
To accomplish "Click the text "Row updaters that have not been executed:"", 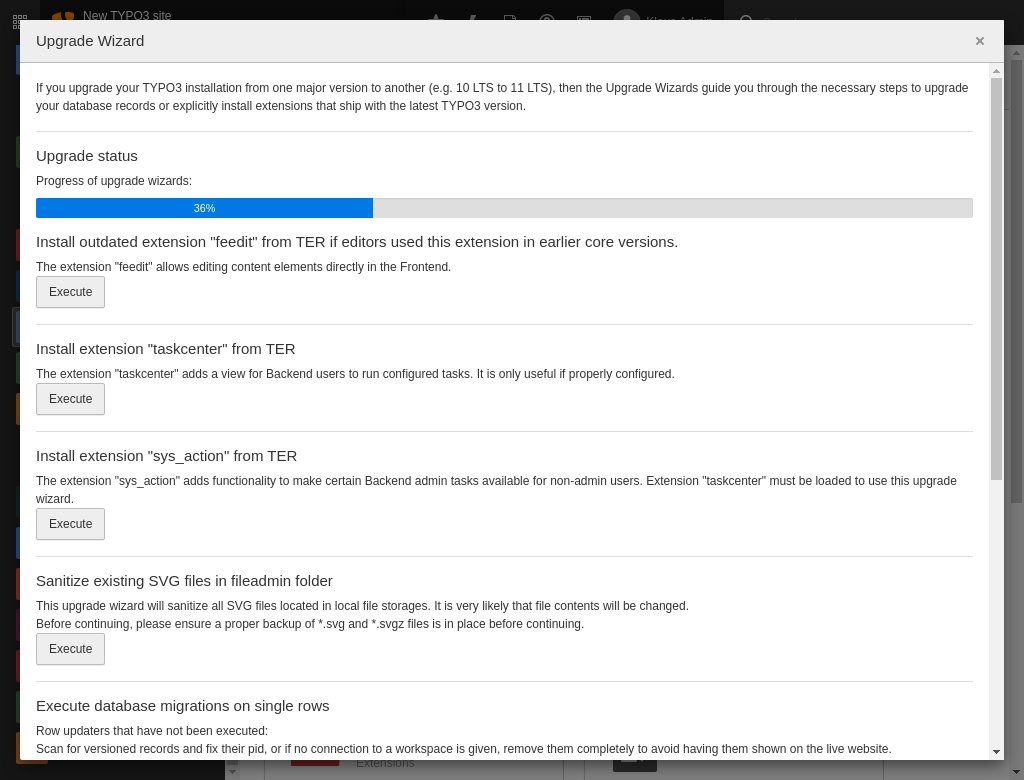I will point(152,731).
